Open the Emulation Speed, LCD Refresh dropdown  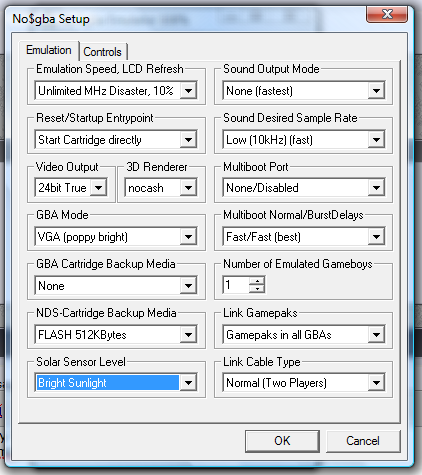point(116,90)
